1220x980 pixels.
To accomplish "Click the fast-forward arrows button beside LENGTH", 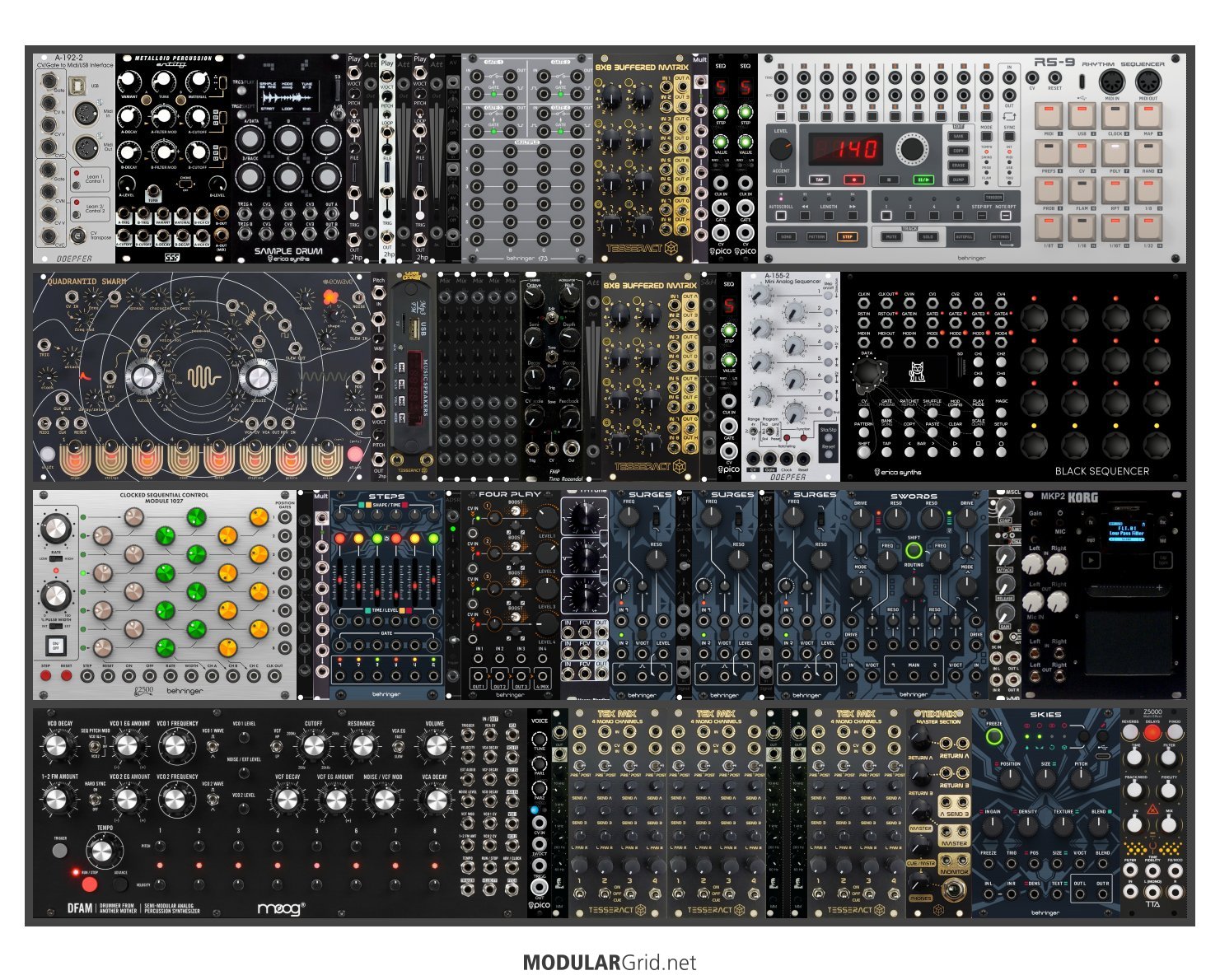I will [853, 216].
